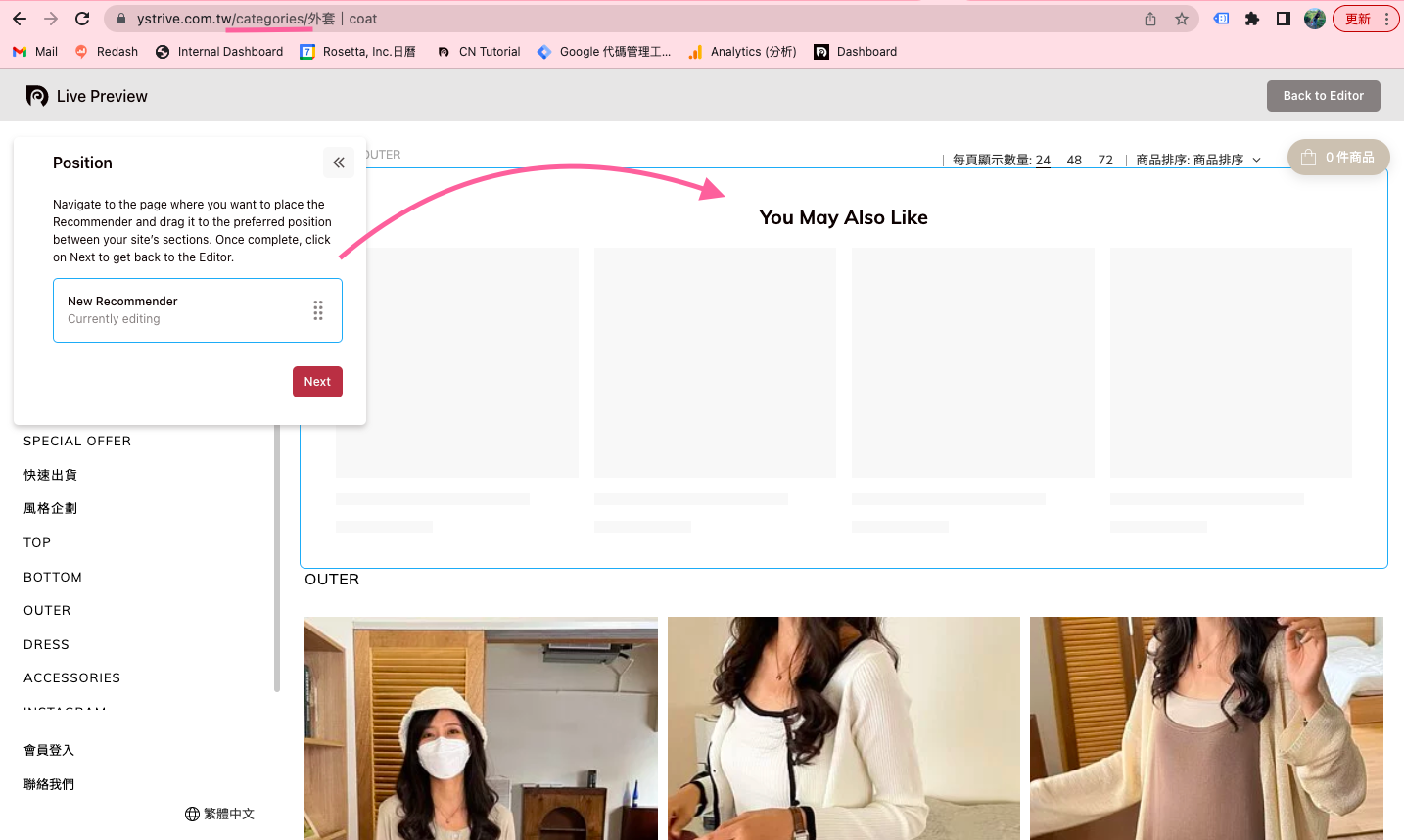Open the shopping cart 0 件商品

pyautogui.click(x=1338, y=157)
